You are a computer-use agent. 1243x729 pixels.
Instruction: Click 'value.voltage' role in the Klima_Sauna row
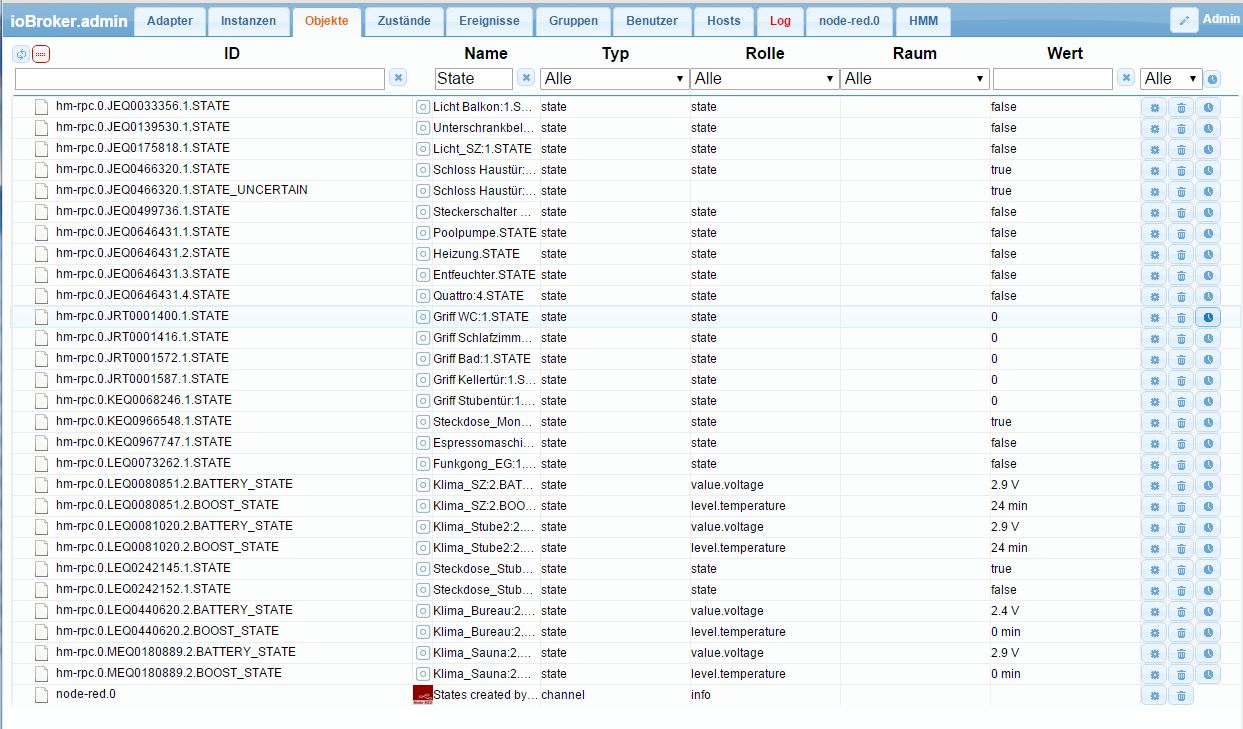point(727,653)
